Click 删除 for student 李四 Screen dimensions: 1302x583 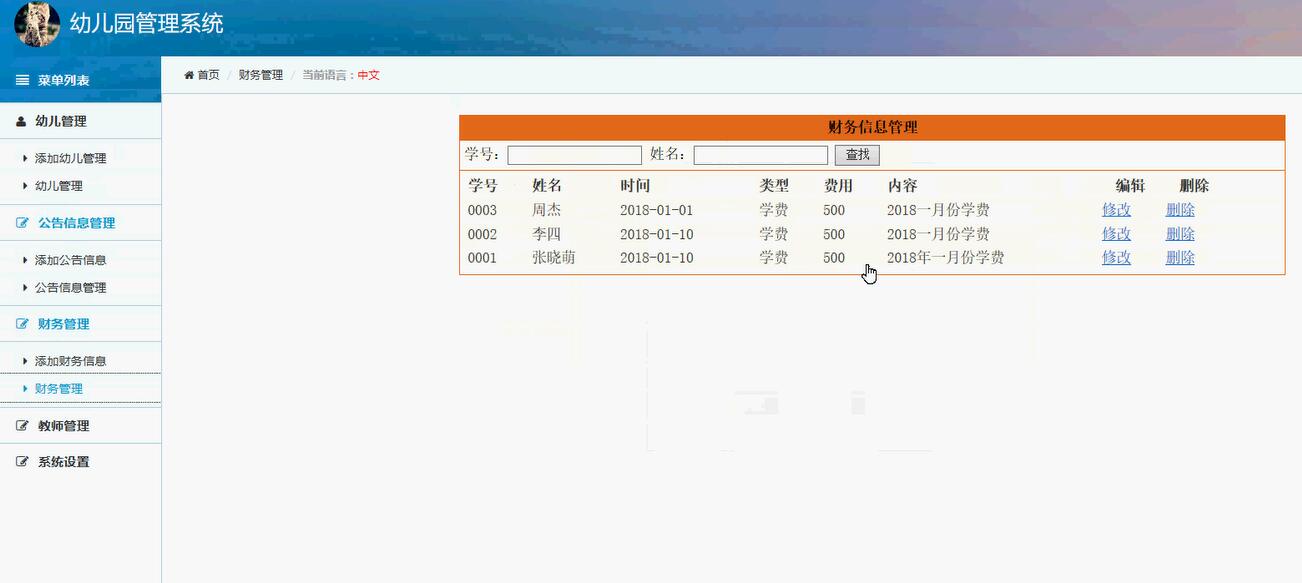pos(1180,234)
